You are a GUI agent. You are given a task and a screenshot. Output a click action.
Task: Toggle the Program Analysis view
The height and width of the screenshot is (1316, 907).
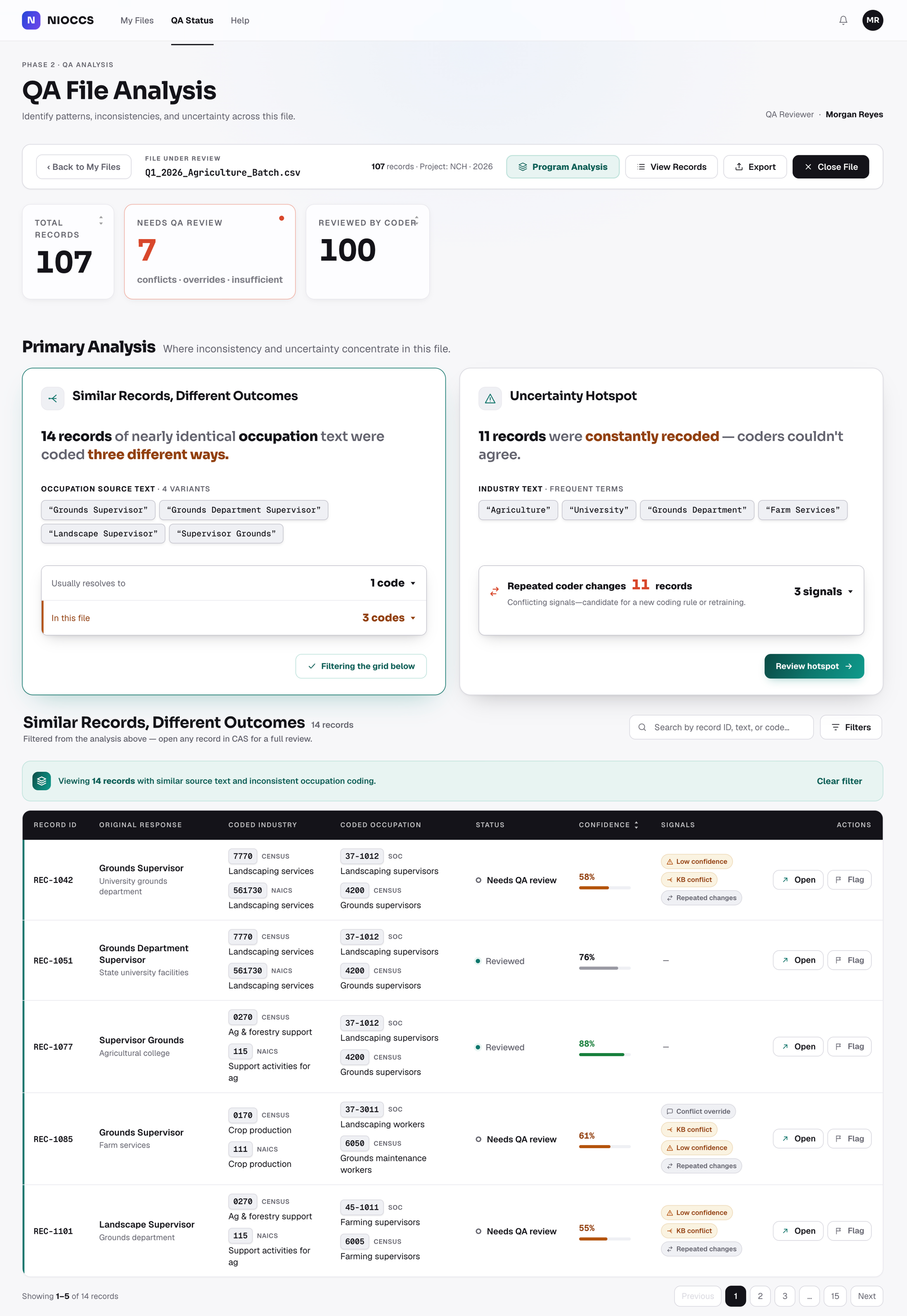563,167
